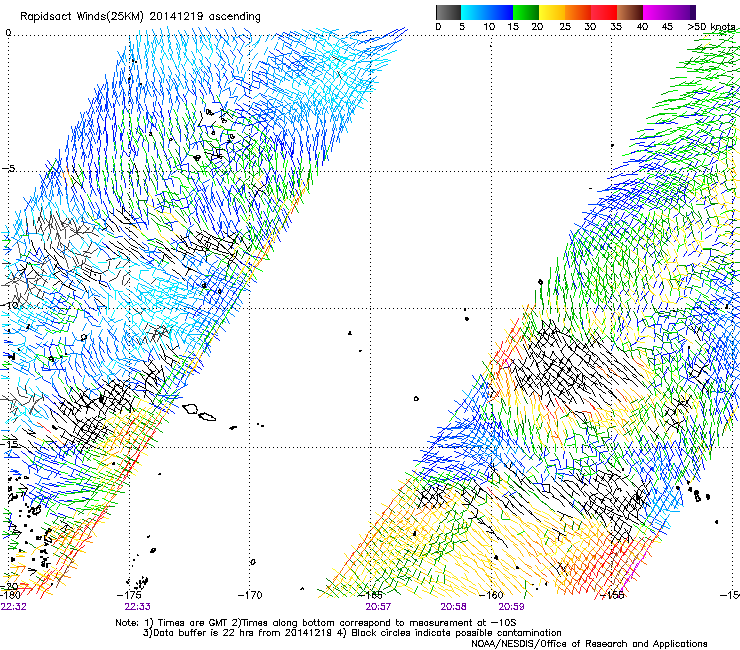Click the green 15–20 knots legend swatch
The height and width of the screenshot is (650, 740).
click(x=526, y=12)
